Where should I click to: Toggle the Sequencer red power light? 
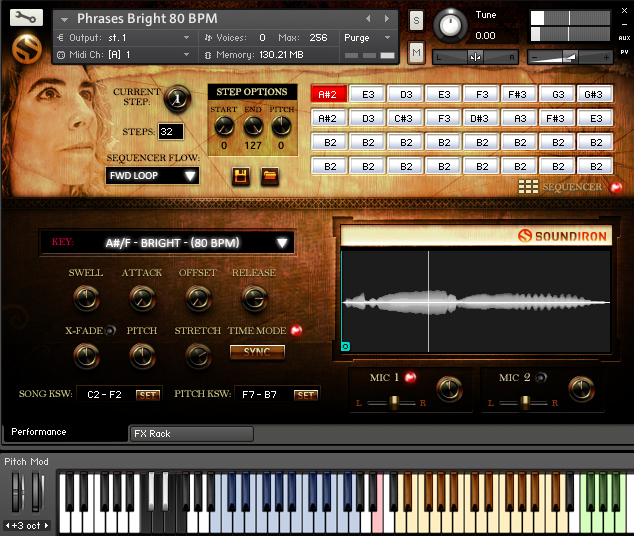[616, 187]
